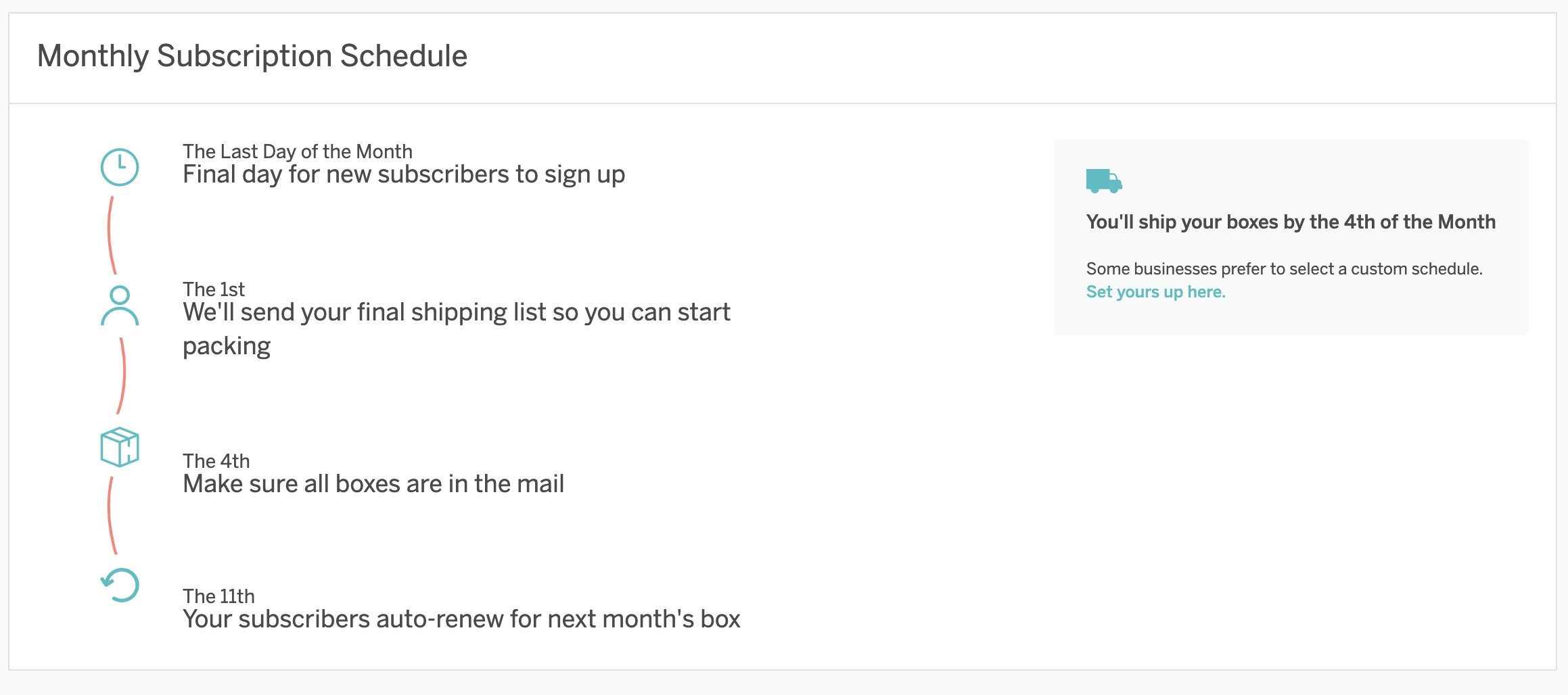Screen dimensions: 1568x695
Task: Click the Monthly Subscription Schedule heading
Action: click(252, 55)
